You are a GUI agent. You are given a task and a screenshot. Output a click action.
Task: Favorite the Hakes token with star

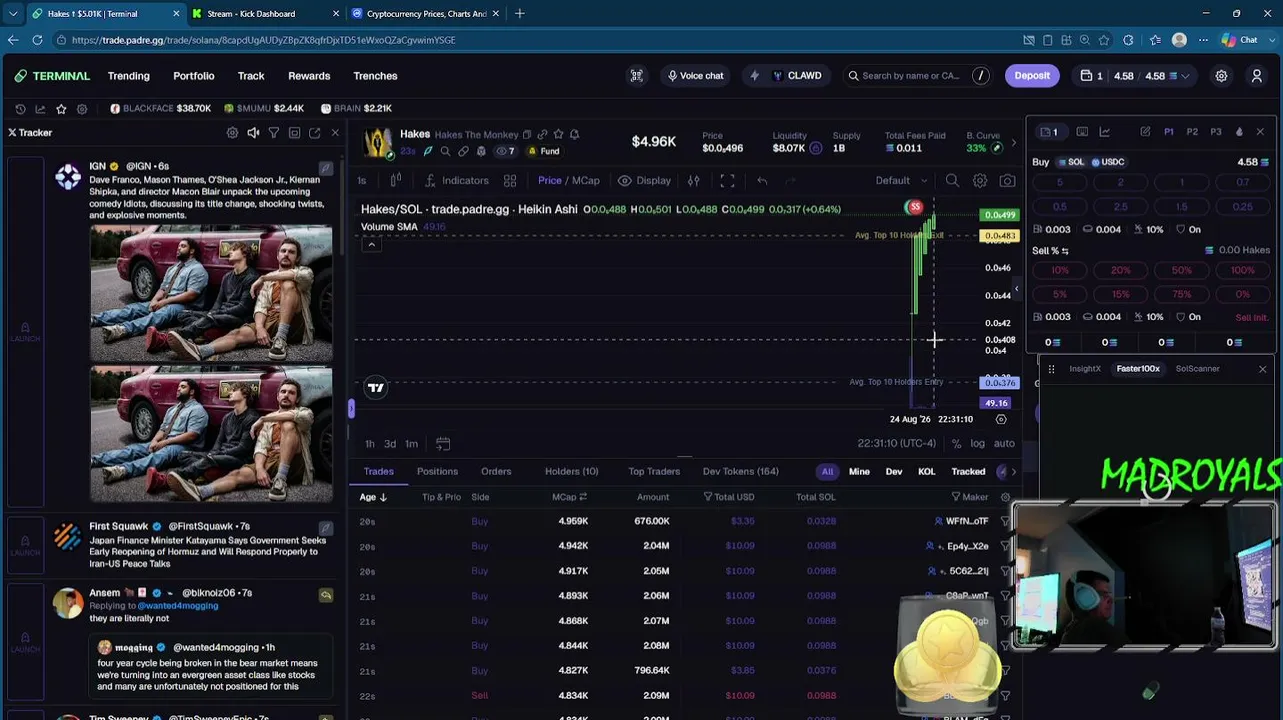coord(558,134)
